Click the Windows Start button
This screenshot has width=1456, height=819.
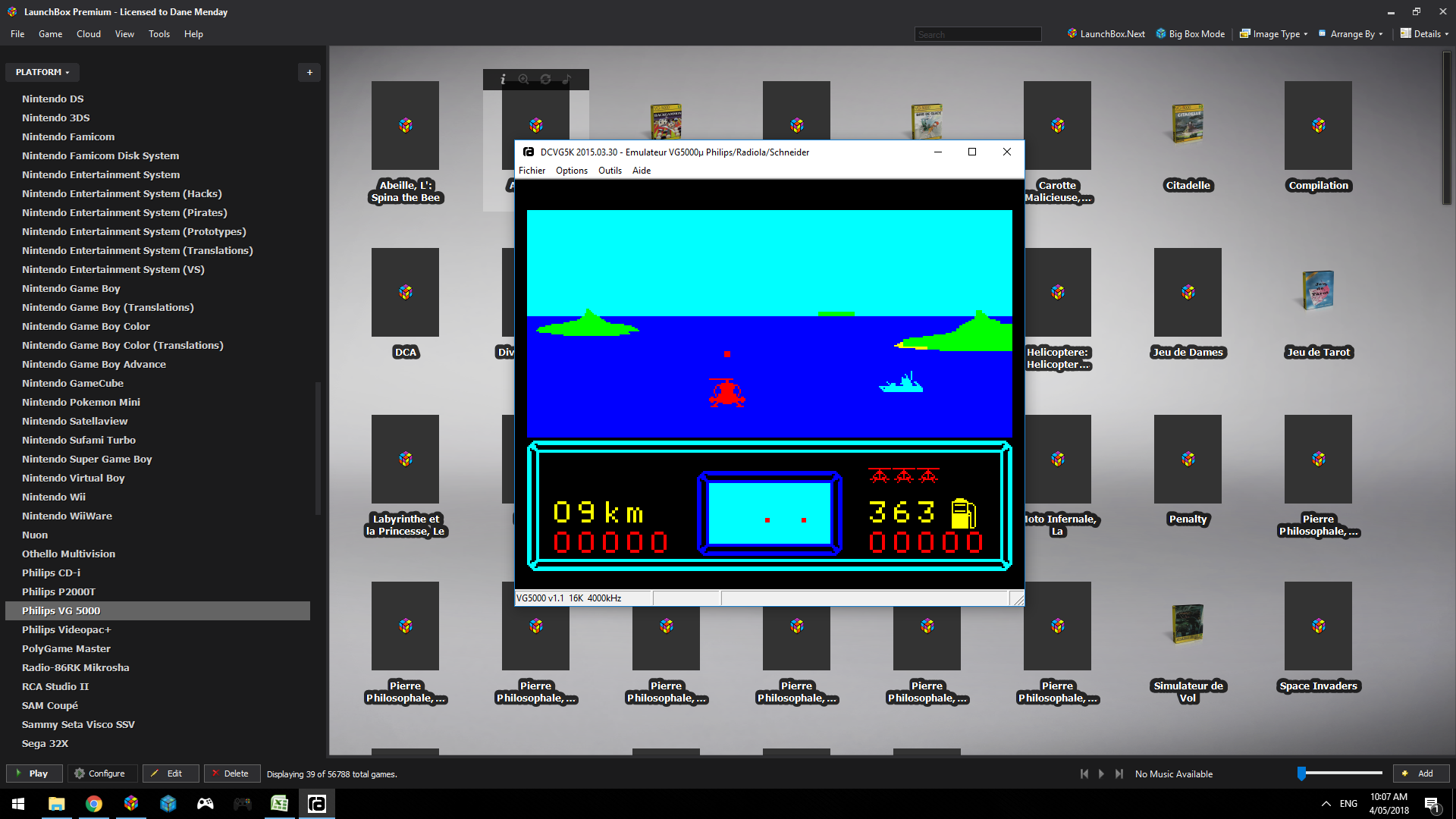pos(18,804)
